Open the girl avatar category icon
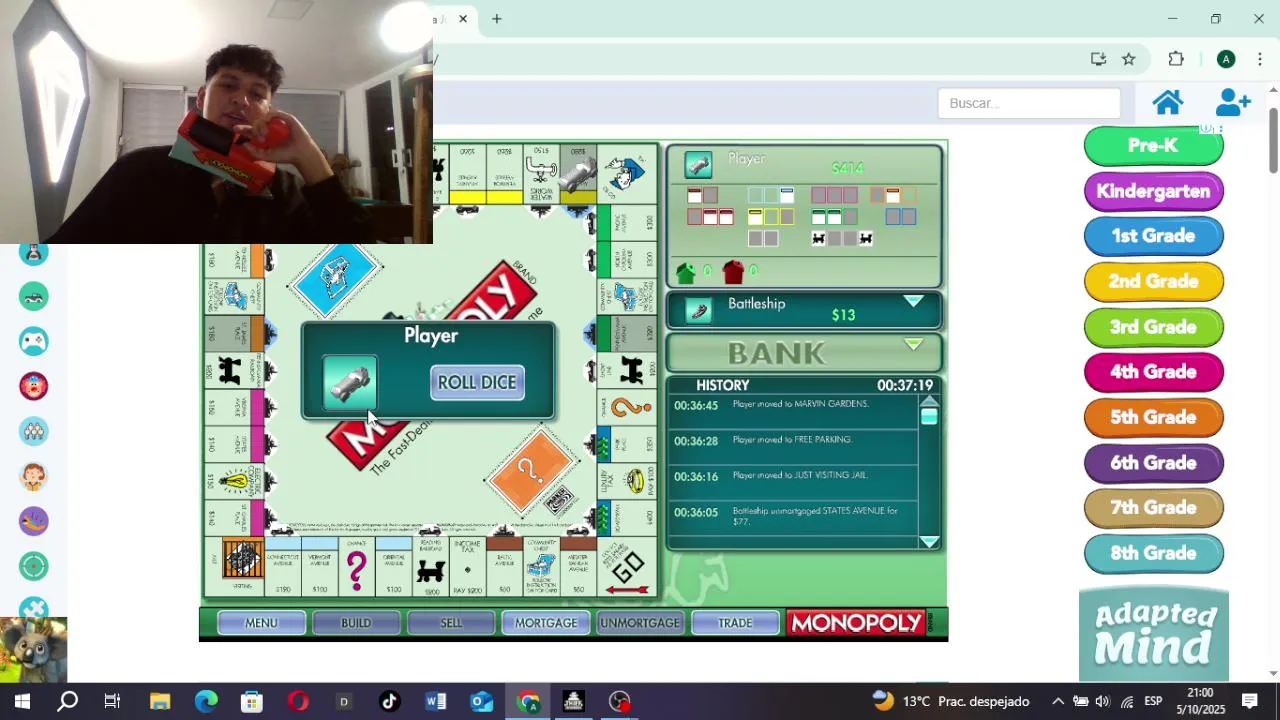The width and height of the screenshot is (1280, 720). 34,476
